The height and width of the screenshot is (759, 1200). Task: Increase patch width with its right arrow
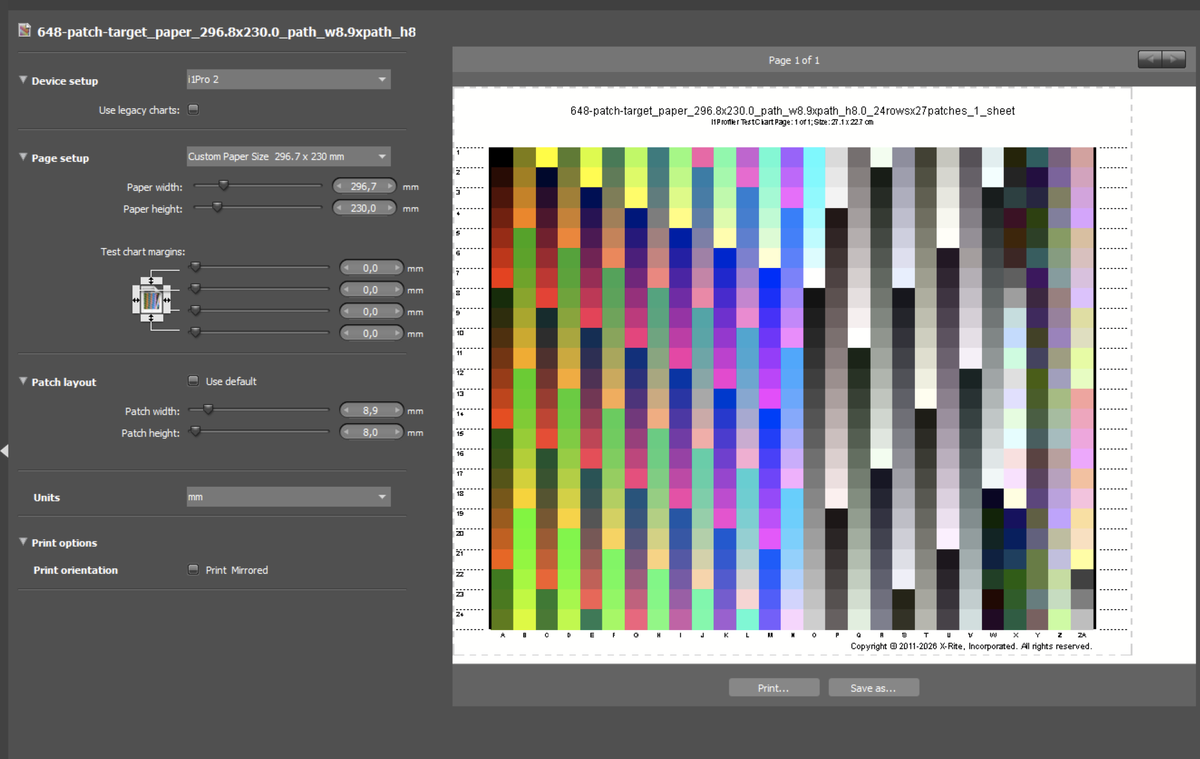(x=398, y=410)
